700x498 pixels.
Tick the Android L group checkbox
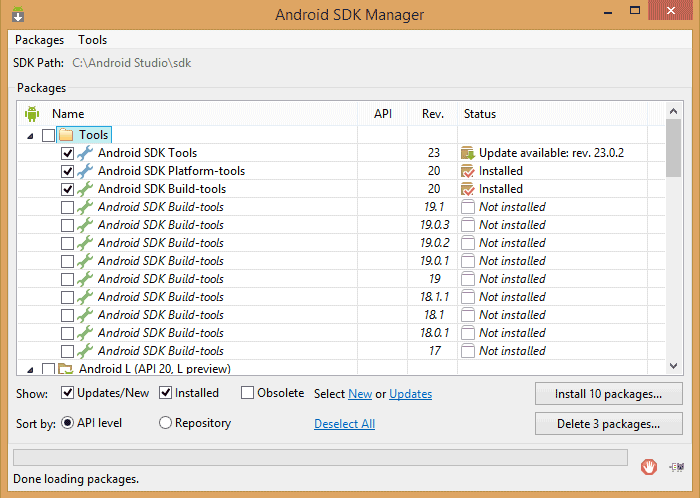point(48,369)
